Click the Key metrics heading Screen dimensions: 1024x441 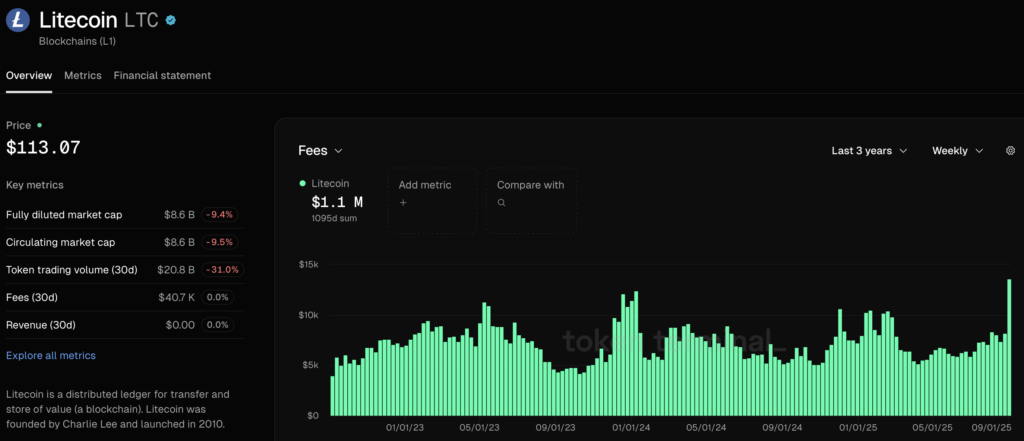[35, 185]
